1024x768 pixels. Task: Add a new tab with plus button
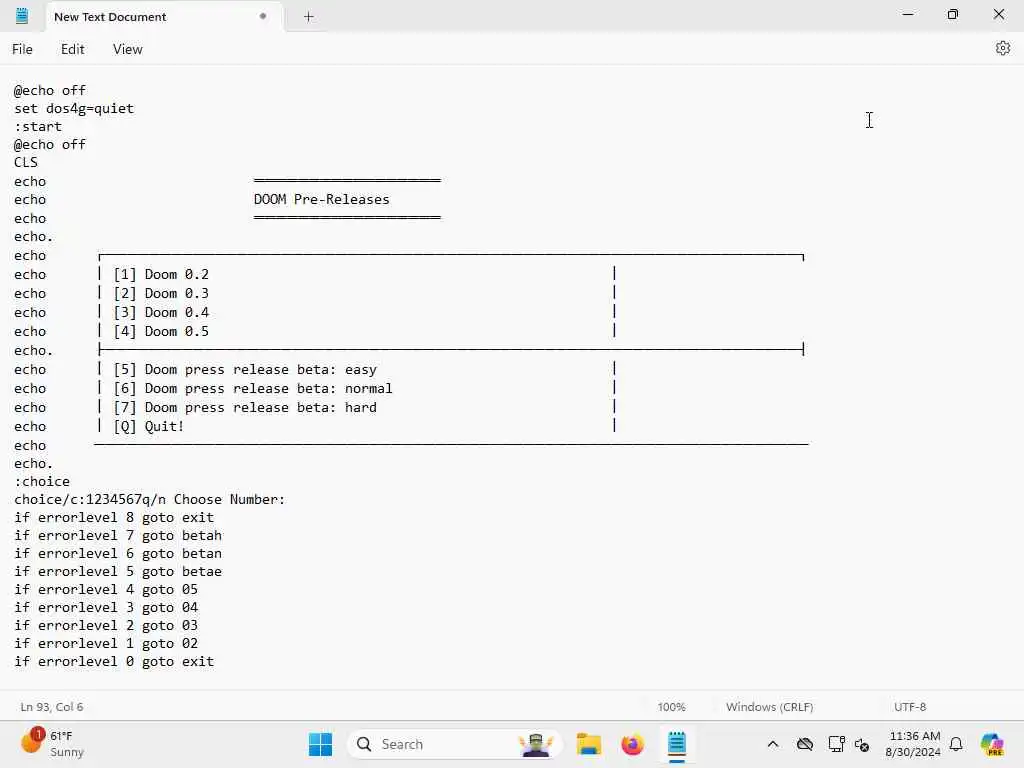[x=309, y=17]
